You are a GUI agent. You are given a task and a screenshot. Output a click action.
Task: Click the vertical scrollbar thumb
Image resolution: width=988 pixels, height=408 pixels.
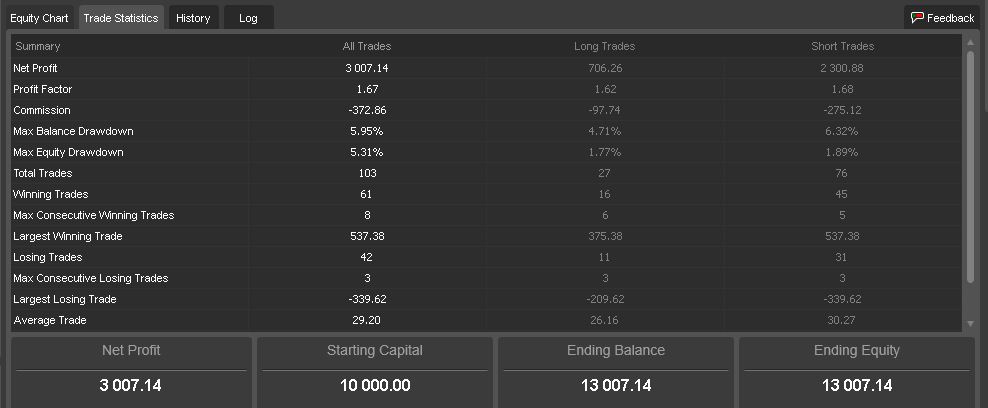970,167
